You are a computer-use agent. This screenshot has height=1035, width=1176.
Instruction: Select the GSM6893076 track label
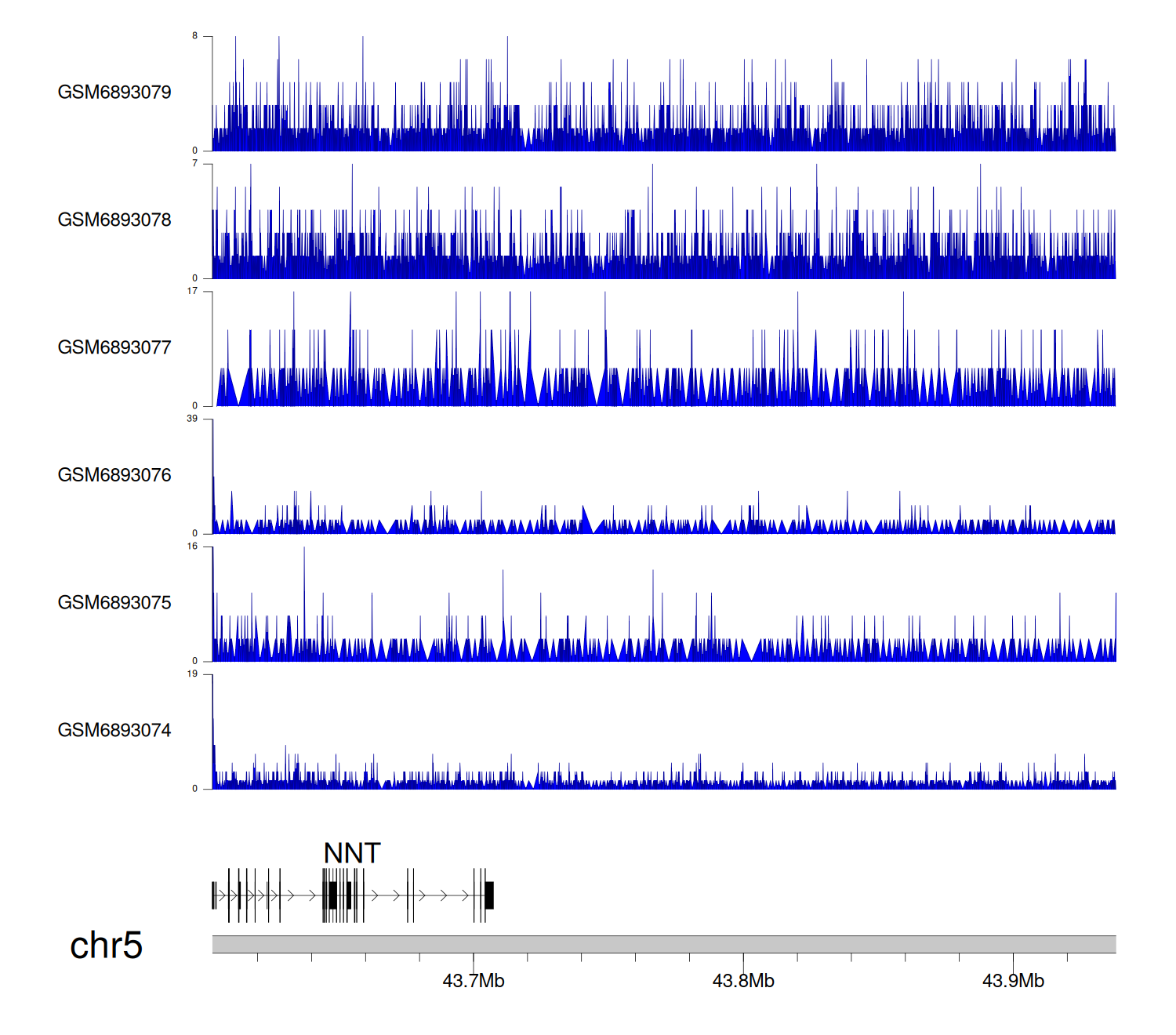coord(114,475)
